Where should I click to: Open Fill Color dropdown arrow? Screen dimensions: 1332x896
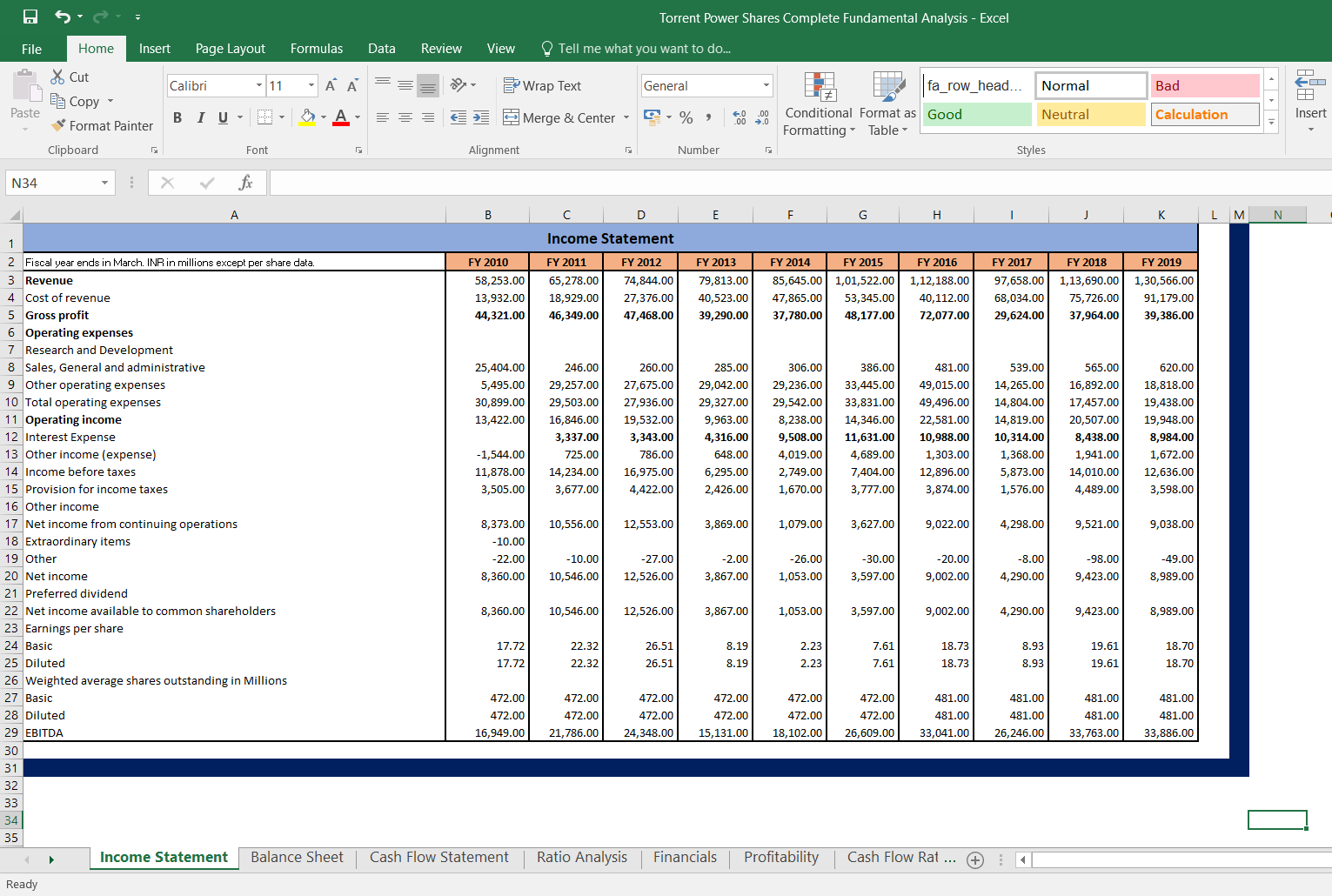[324, 117]
